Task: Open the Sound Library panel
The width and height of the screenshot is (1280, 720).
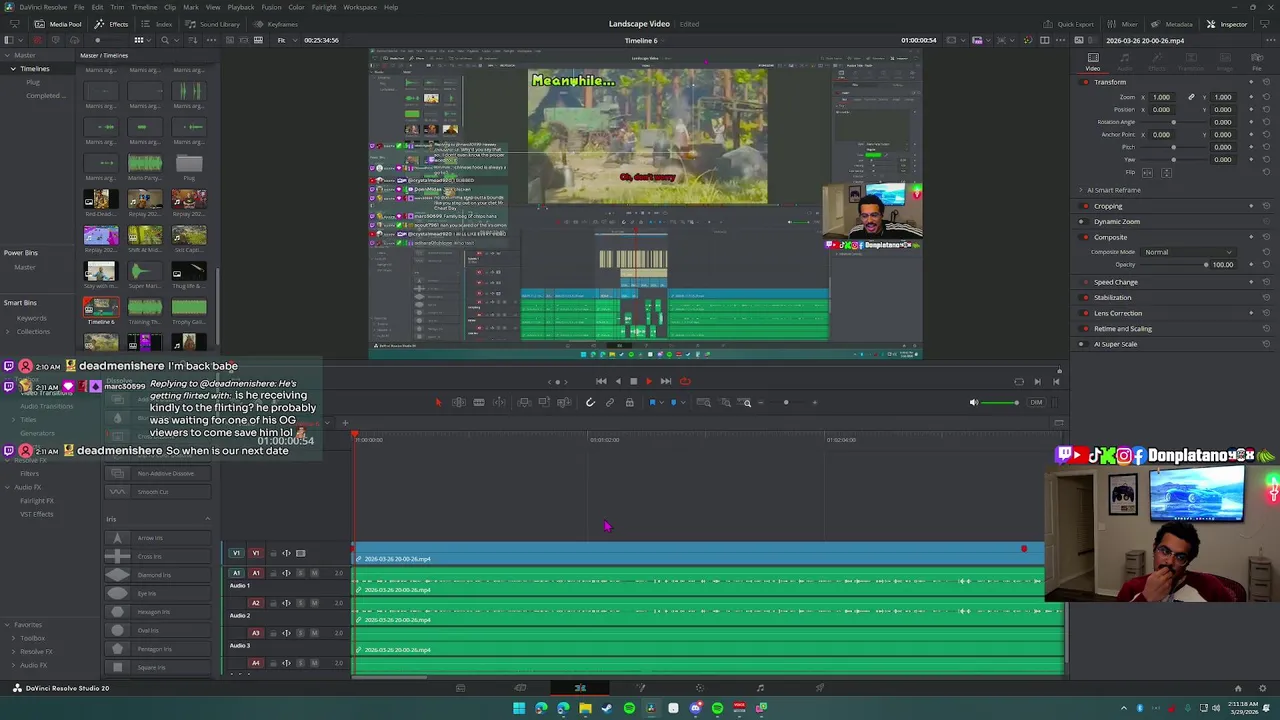Action: [x=213, y=24]
